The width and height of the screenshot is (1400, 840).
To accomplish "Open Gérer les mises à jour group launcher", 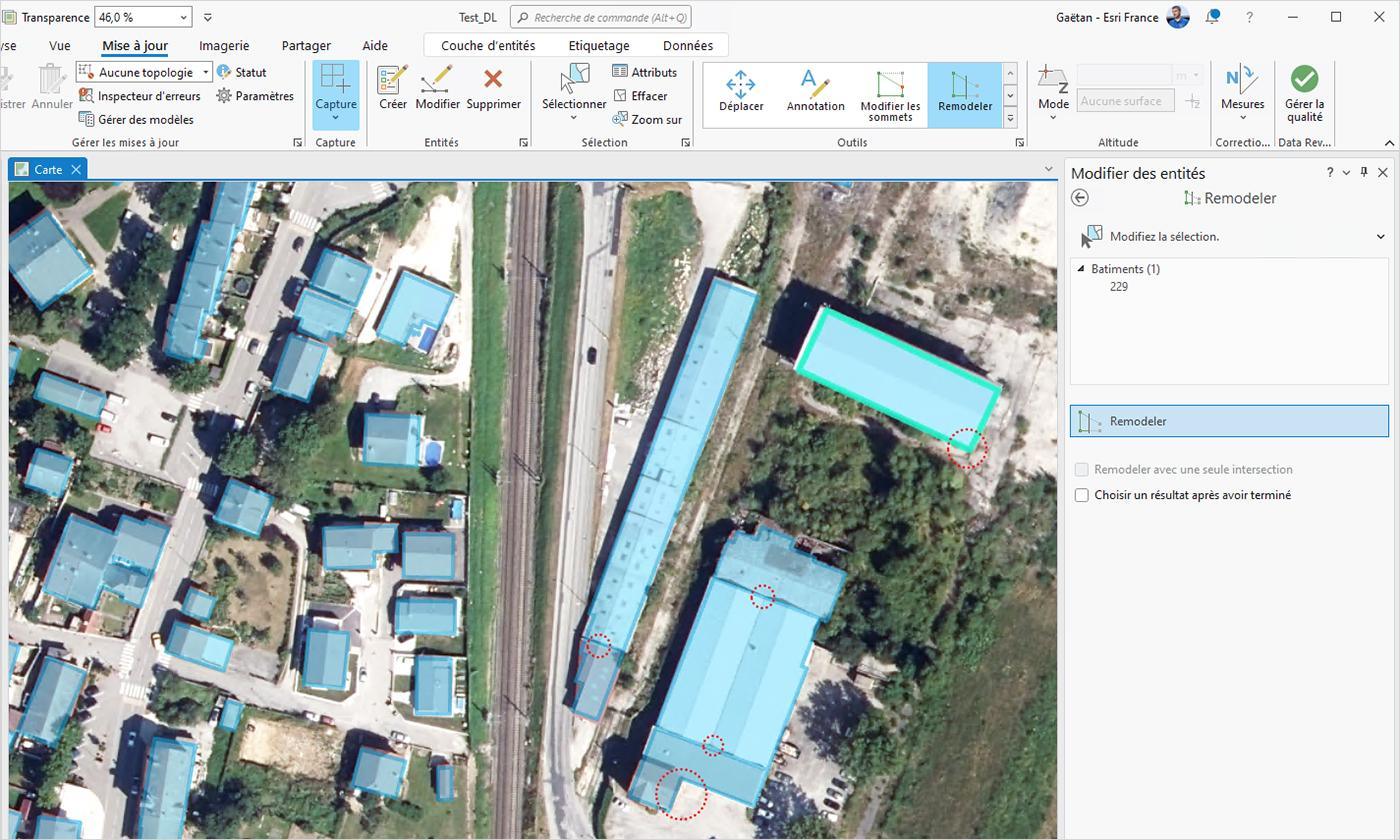I will click(x=298, y=143).
